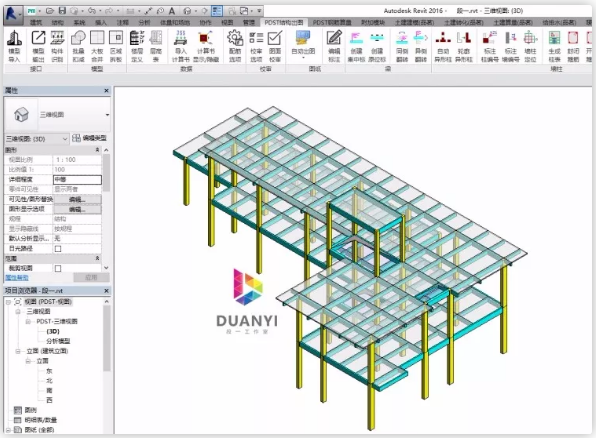Viewport: 596px width, 438px height.
Task: Select the (3D) view in project browser
Action: (53, 332)
